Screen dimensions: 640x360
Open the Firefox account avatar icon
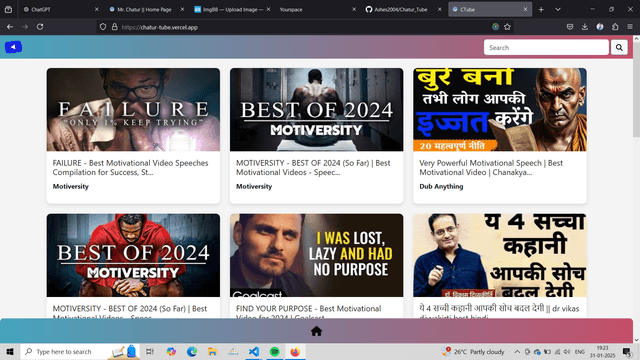click(x=600, y=27)
